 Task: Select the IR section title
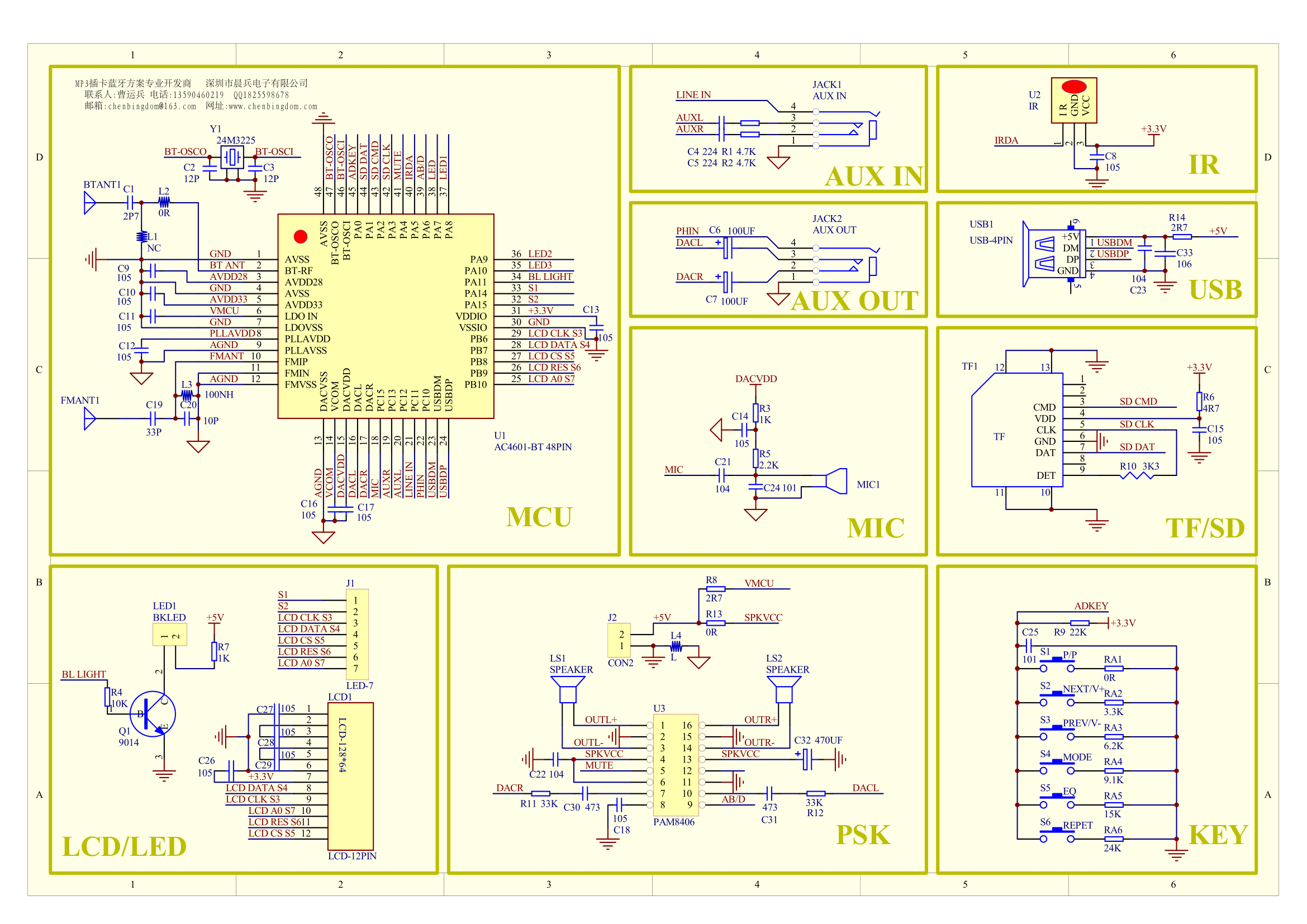pyautogui.click(x=1204, y=164)
